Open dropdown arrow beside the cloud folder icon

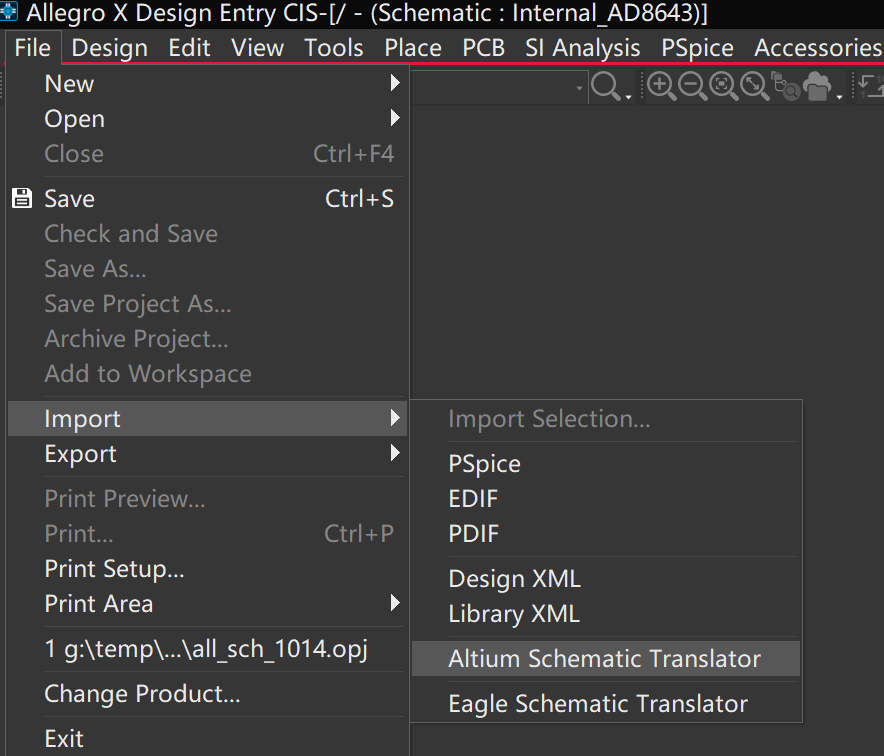839,98
